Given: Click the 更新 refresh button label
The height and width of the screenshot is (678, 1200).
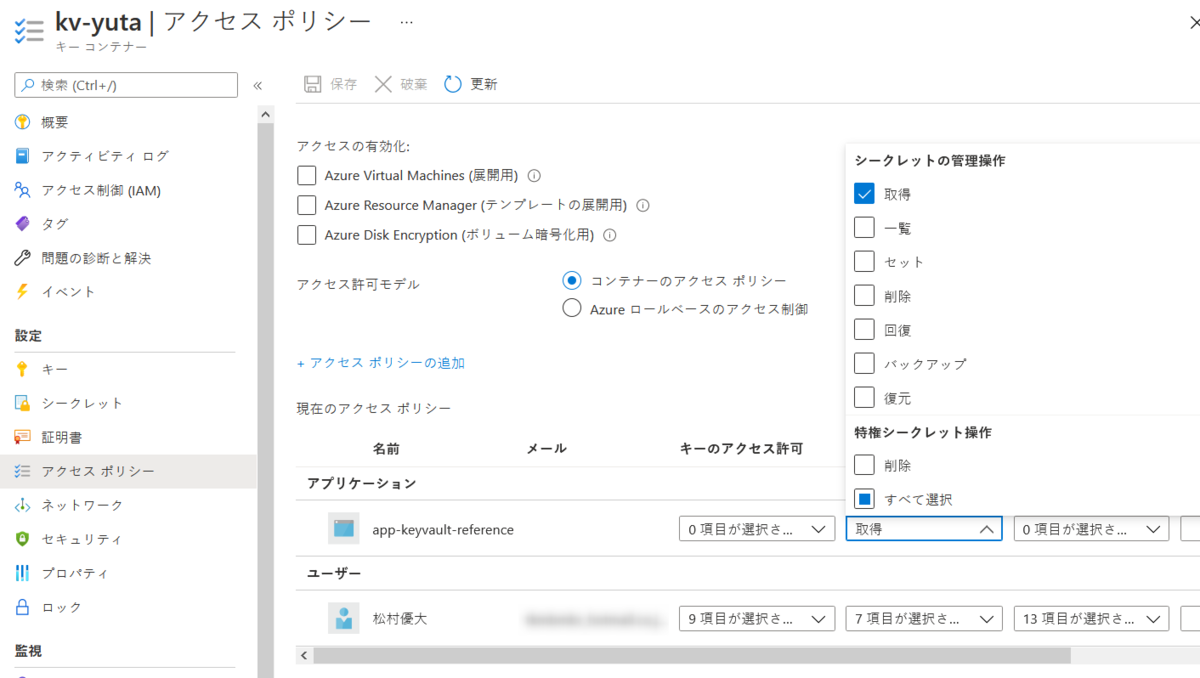Looking at the screenshot, I should click(484, 84).
